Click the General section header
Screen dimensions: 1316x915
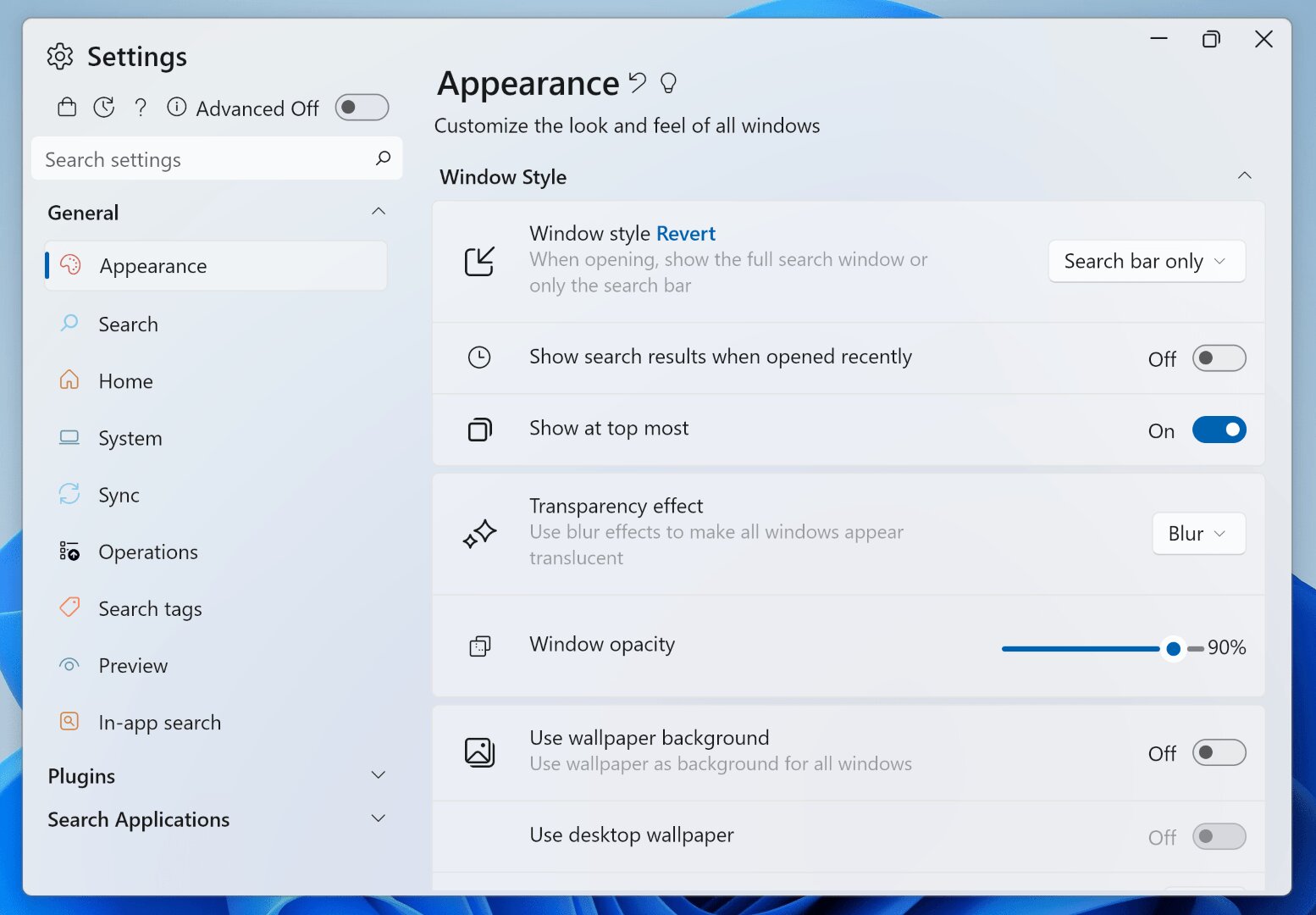(x=217, y=212)
